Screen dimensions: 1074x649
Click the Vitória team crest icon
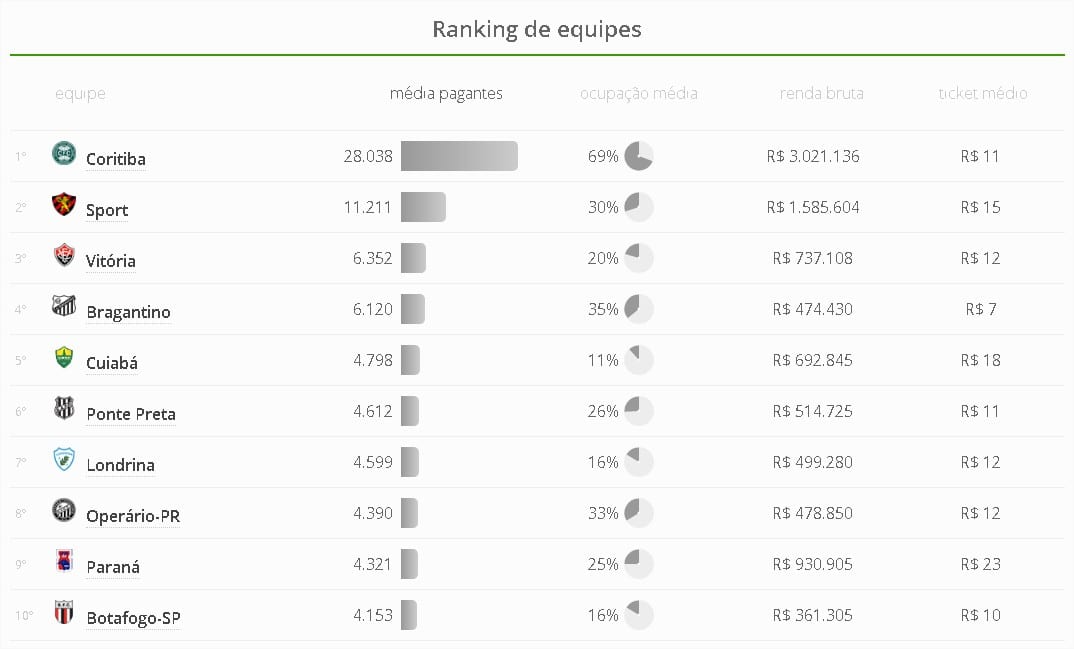click(64, 256)
